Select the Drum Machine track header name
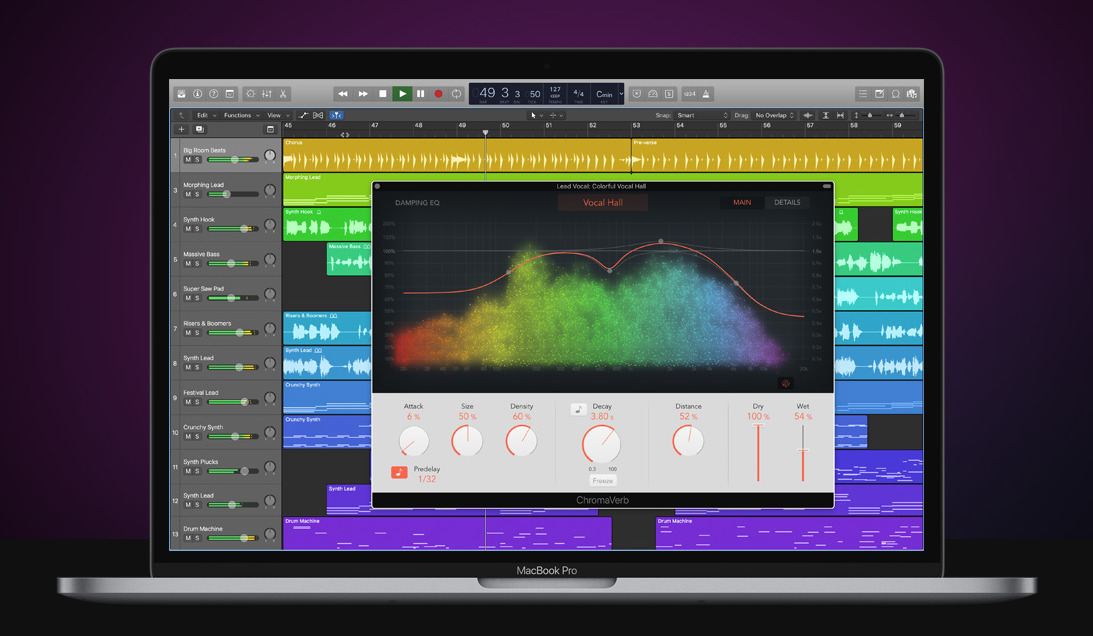The height and width of the screenshot is (636, 1093). tap(203, 529)
